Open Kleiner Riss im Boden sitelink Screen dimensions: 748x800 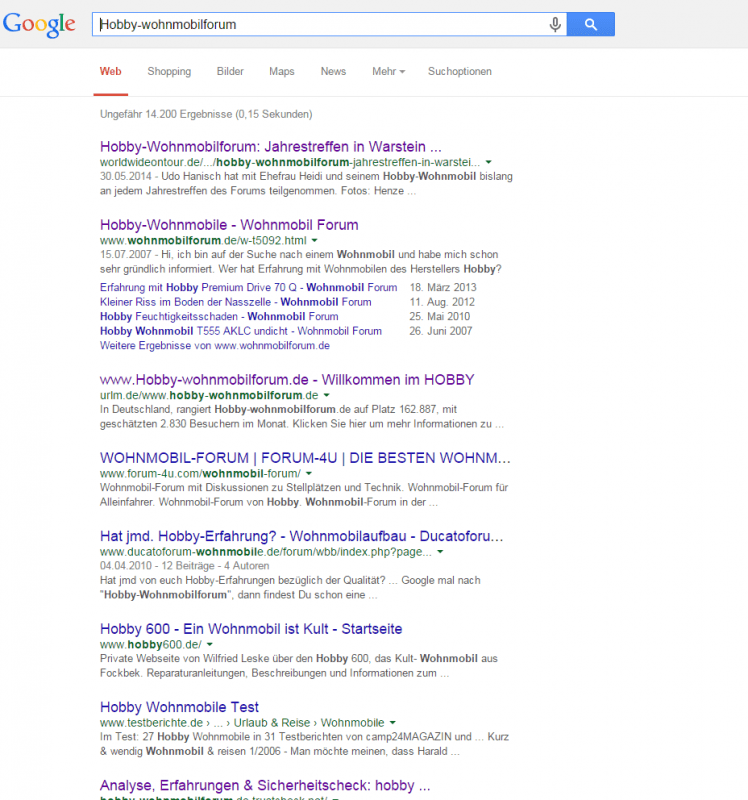pyautogui.click(x=235, y=301)
